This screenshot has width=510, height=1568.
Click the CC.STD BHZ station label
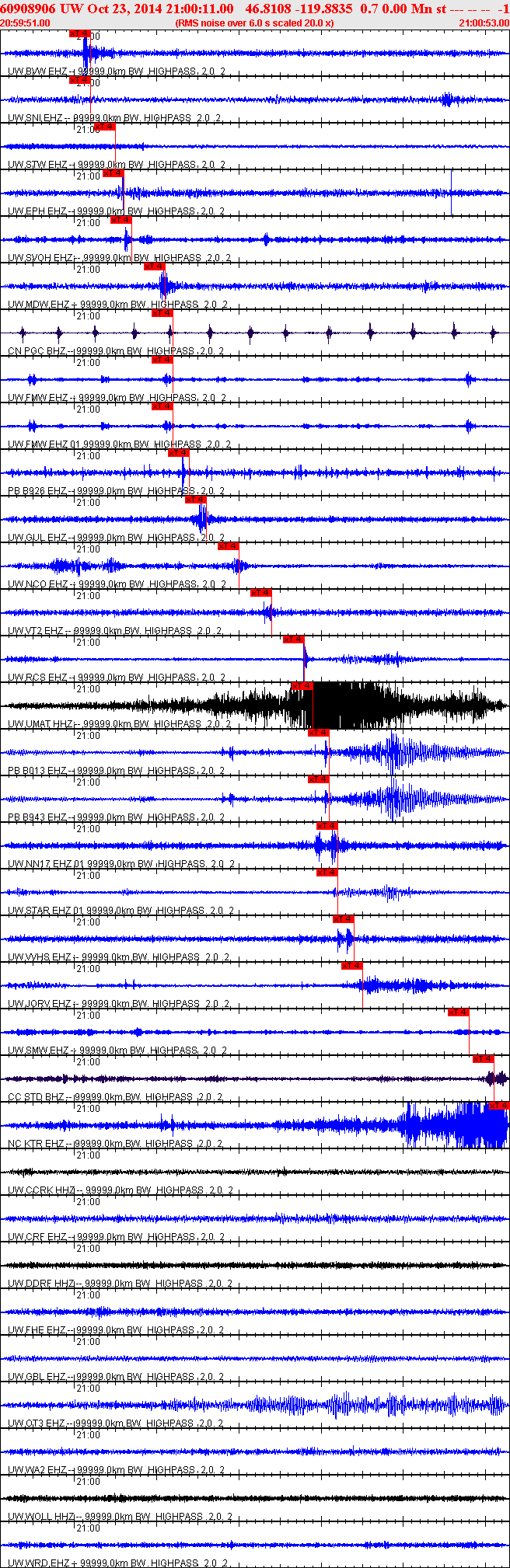tap(115, 1097)
